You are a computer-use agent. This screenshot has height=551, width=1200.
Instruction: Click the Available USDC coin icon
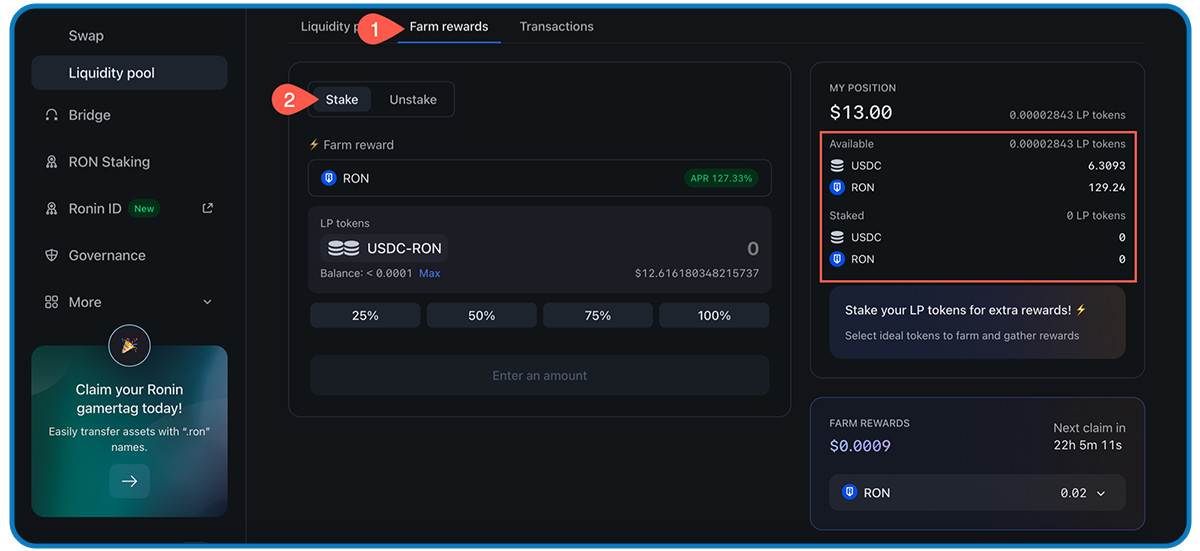pyautogui.click(x=837, y=166)
